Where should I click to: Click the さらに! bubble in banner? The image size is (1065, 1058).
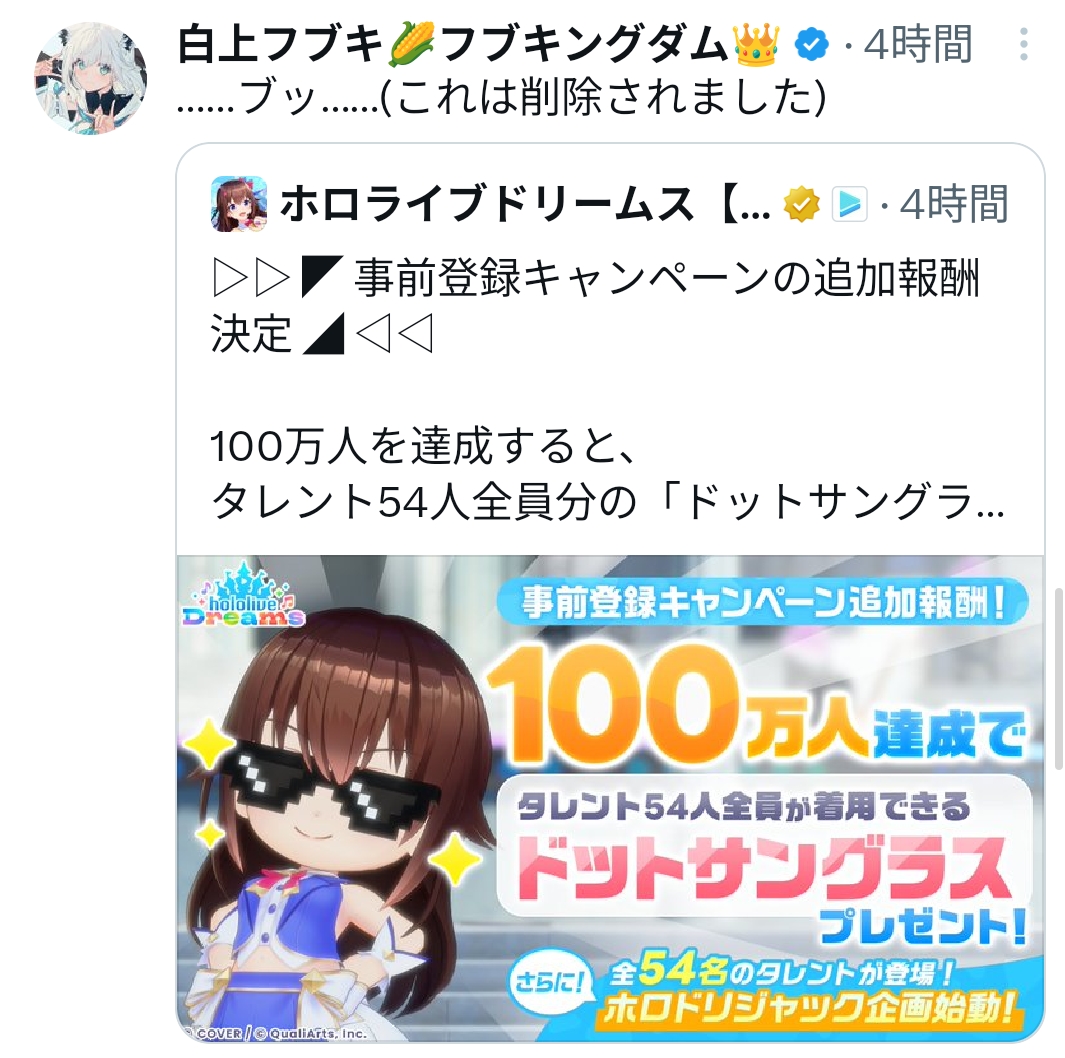(551, 982)
